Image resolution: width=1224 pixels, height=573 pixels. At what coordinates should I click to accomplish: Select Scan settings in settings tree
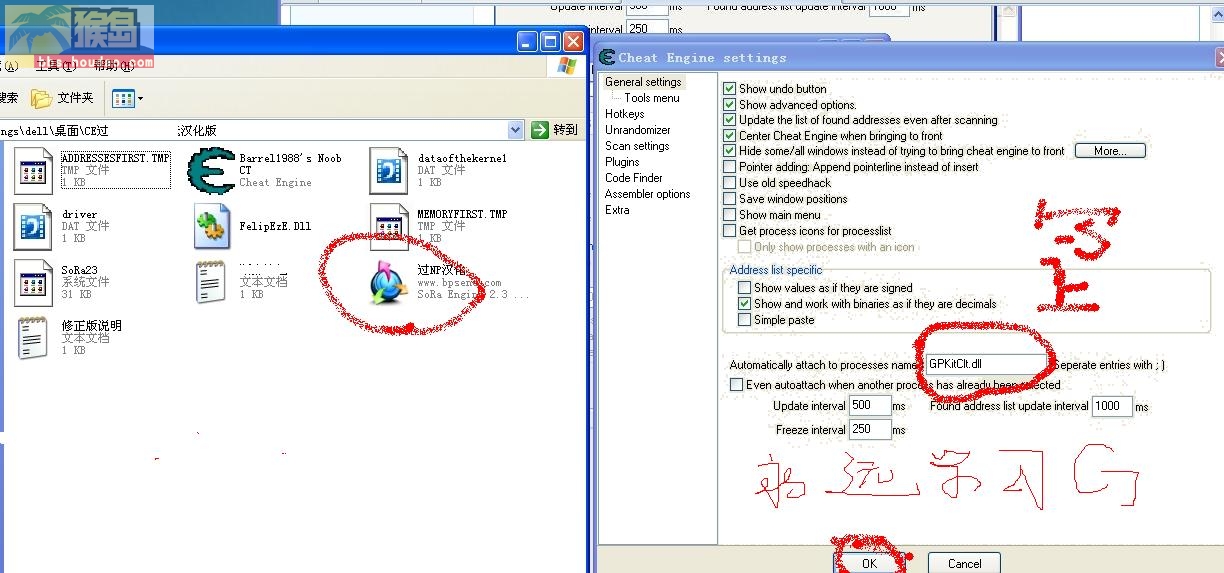pyautogui.click(x=637, y=146)
